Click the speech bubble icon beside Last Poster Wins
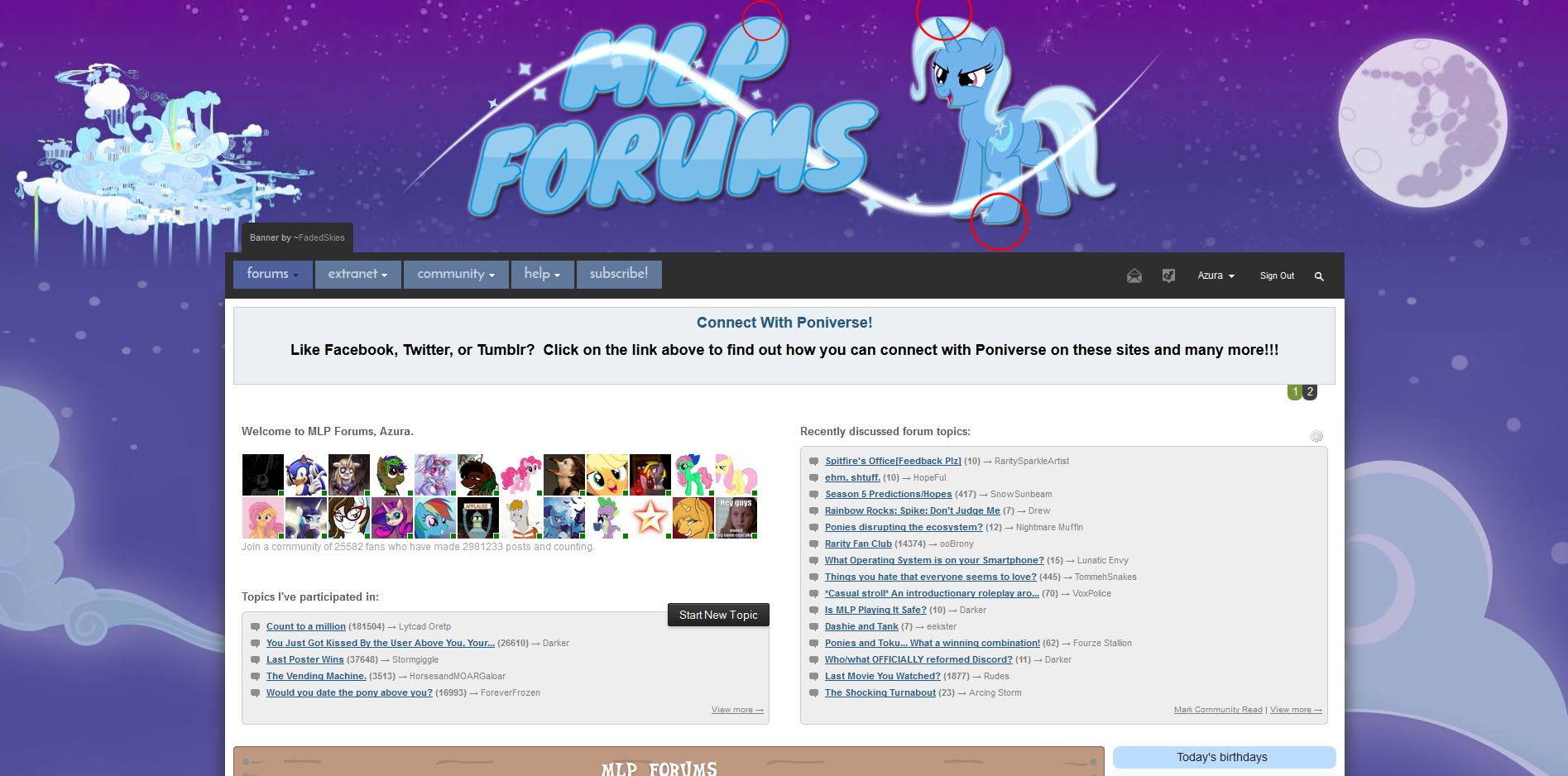The height and width of the screenshot is (776, 1568). [256, 660]
